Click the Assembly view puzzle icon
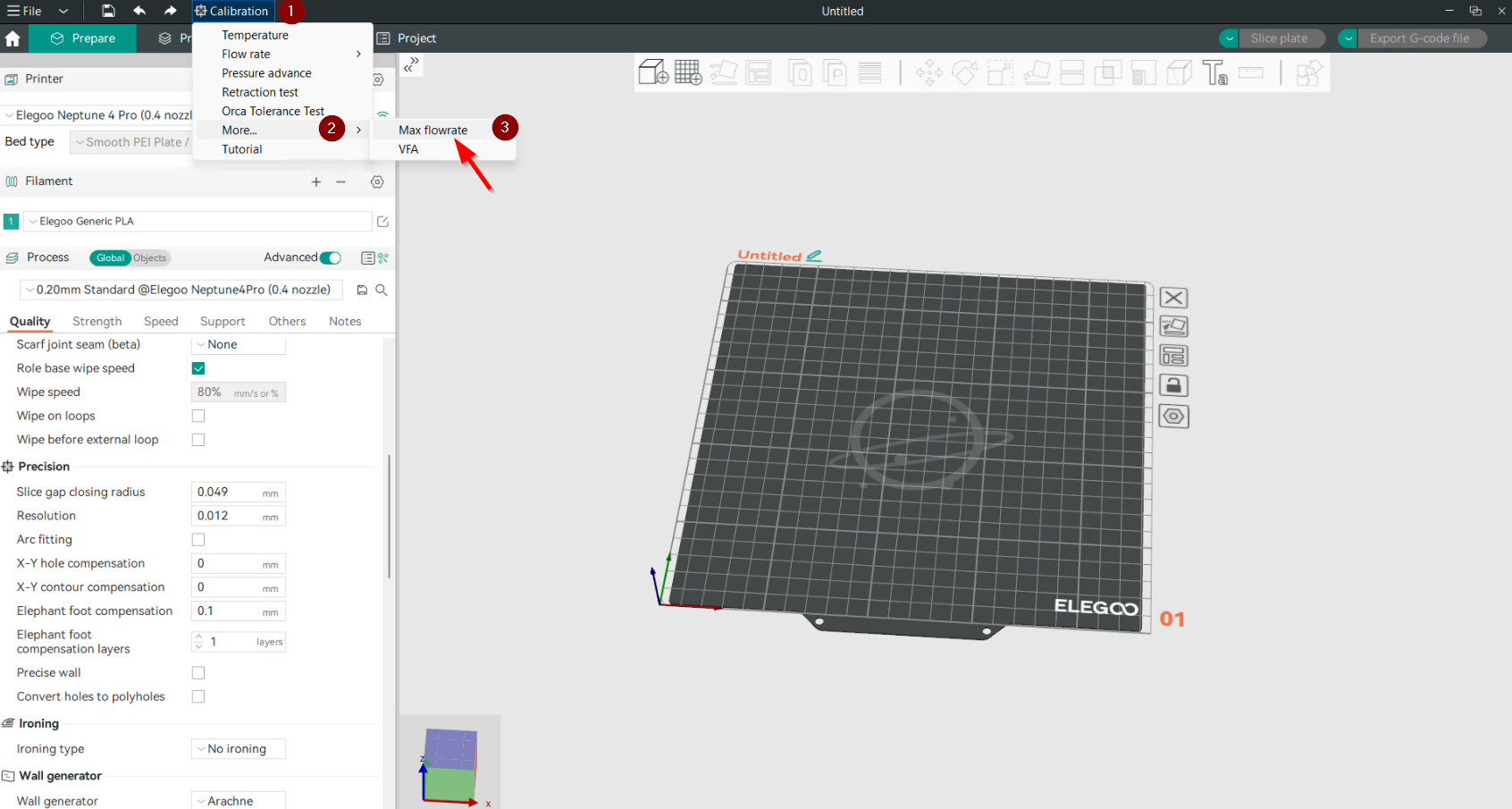Image resolution: width=1512 pixels, height=809 pixels. click(x=1309, y=72)
